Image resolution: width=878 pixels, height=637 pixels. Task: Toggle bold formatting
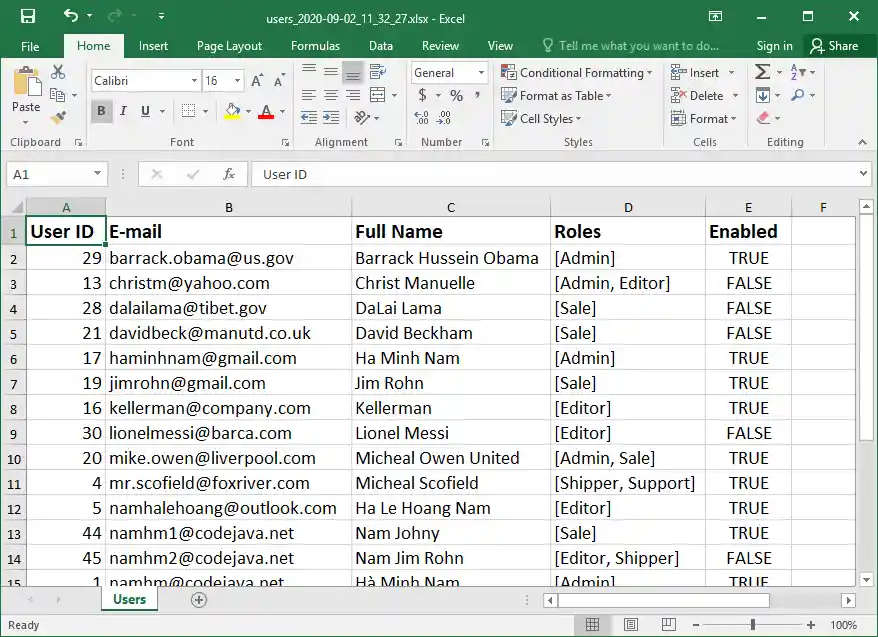pos(101,110)
